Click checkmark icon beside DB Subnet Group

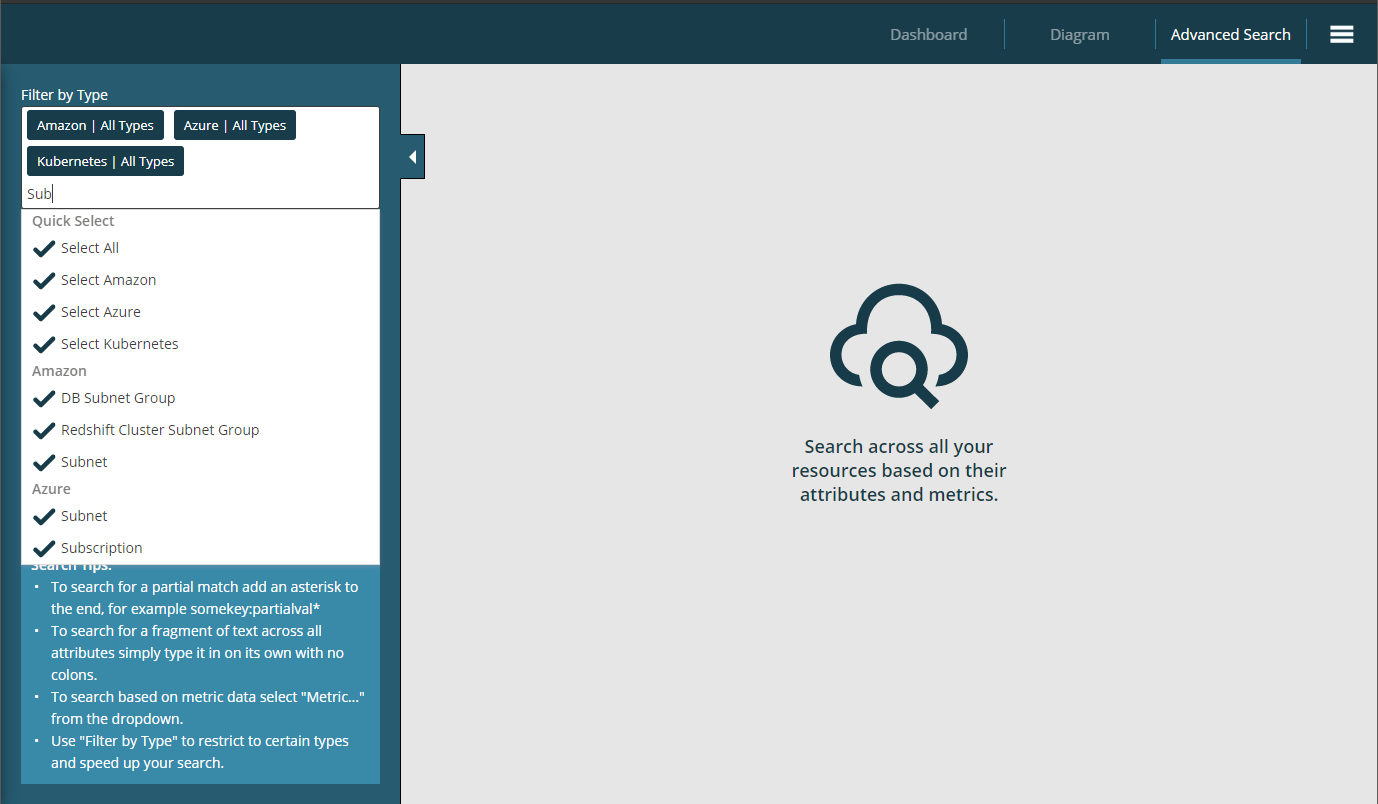click(44, 398)
